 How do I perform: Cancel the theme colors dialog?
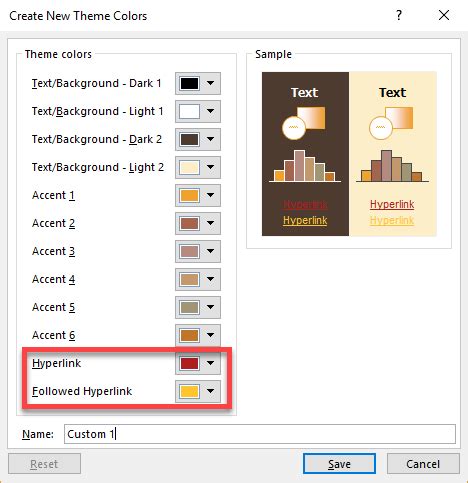click(x=423, y=464)
